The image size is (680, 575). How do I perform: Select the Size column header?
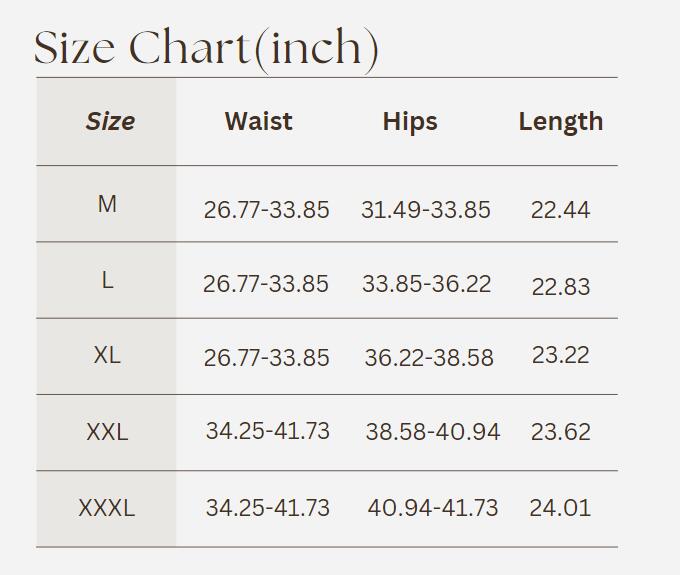tap(110, 121)
